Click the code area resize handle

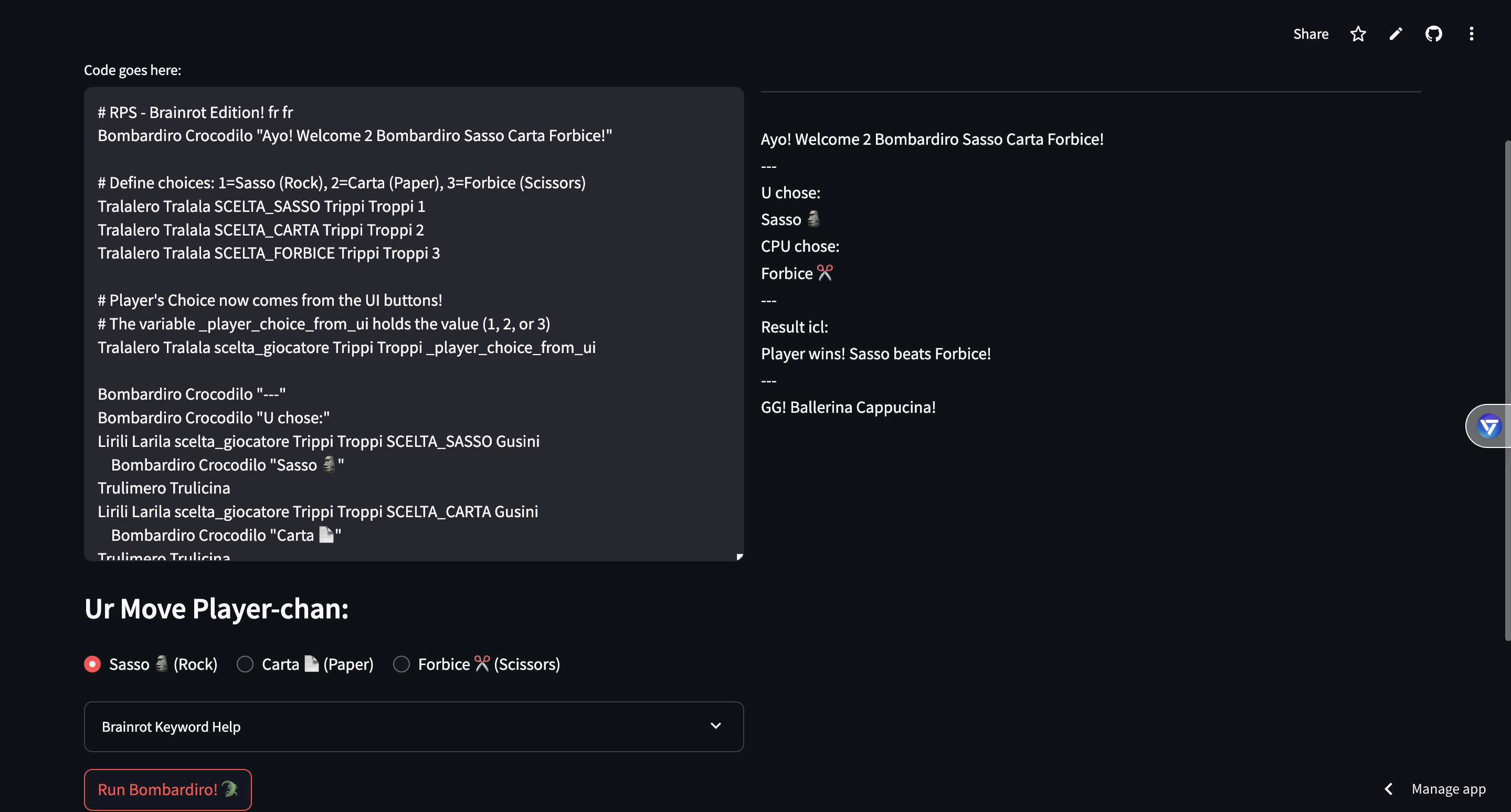pos(739,557)
